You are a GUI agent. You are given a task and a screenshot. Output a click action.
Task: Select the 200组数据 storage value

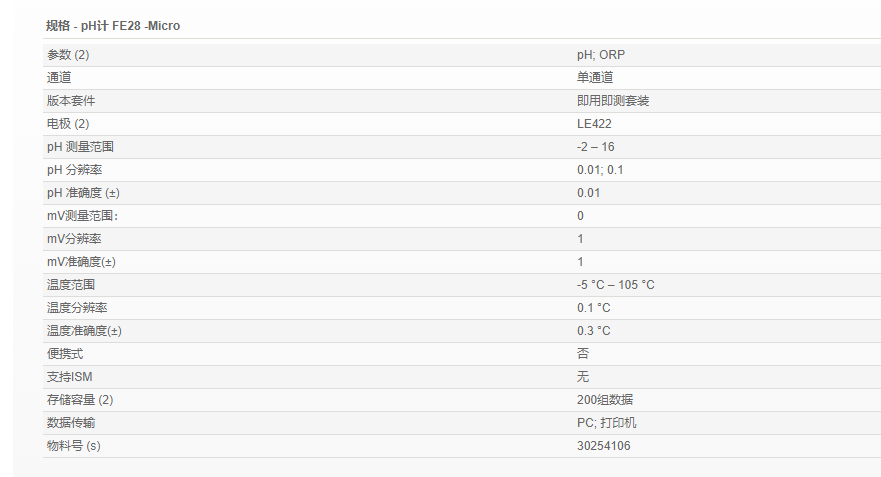[x=605, y=400]
